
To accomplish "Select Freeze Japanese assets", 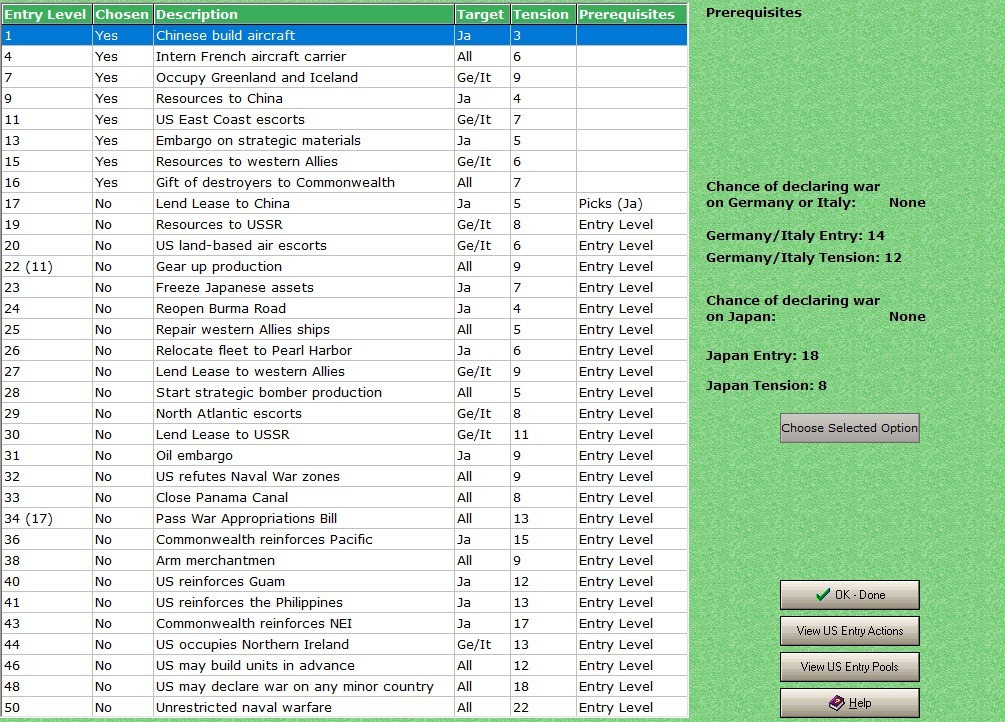I will (345, 287).
